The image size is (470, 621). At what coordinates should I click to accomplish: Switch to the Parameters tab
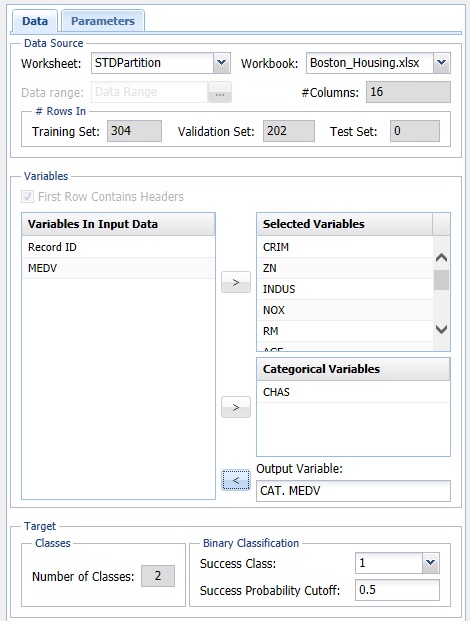coord(103,21)
